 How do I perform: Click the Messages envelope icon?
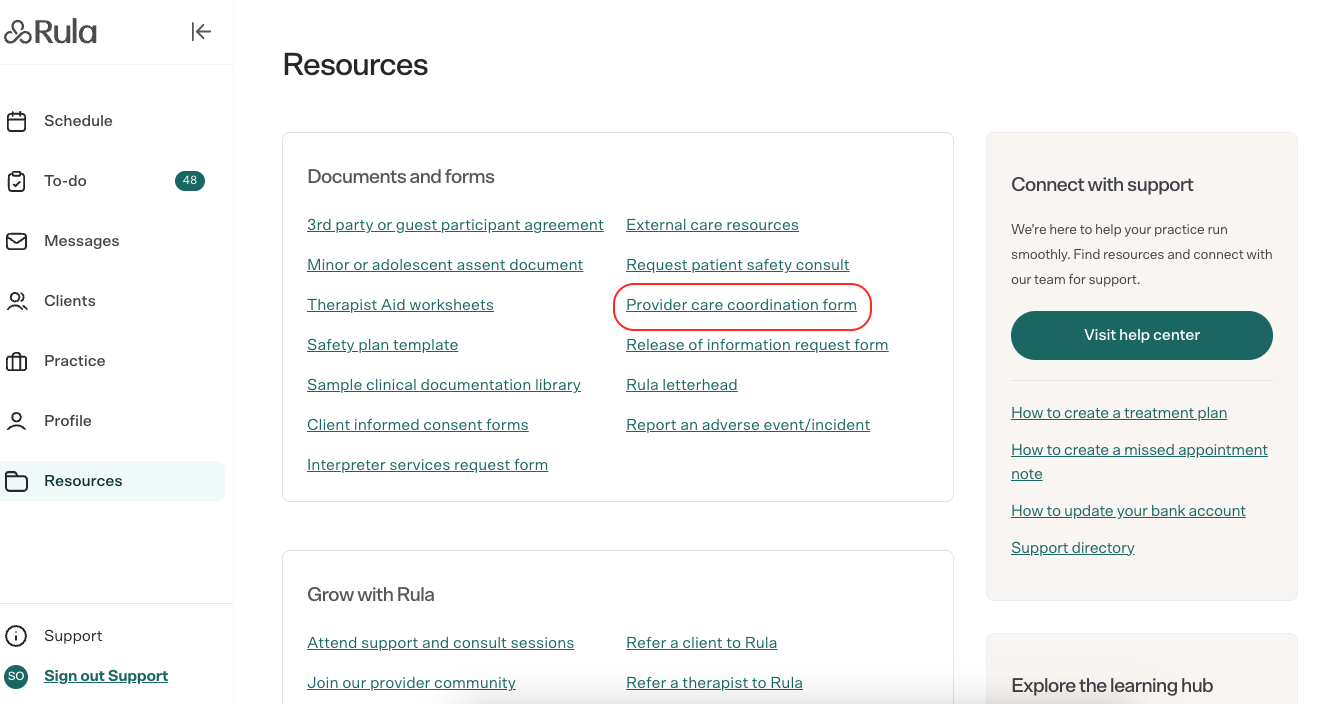(17, 241)
